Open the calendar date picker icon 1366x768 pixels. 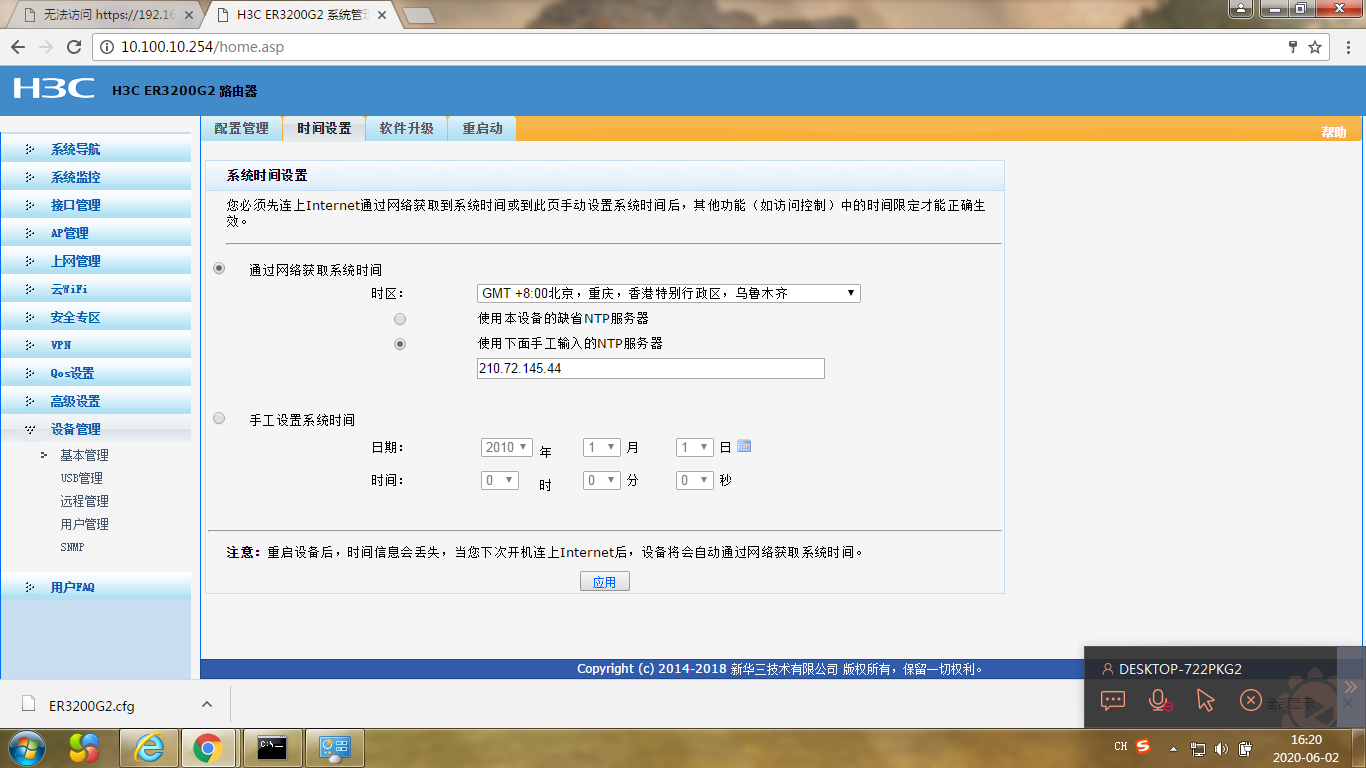pos(744,446)
